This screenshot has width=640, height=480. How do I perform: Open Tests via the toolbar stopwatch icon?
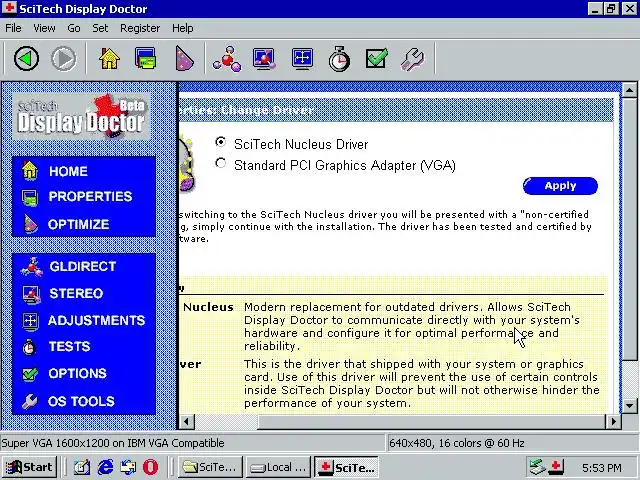[339, 59]
